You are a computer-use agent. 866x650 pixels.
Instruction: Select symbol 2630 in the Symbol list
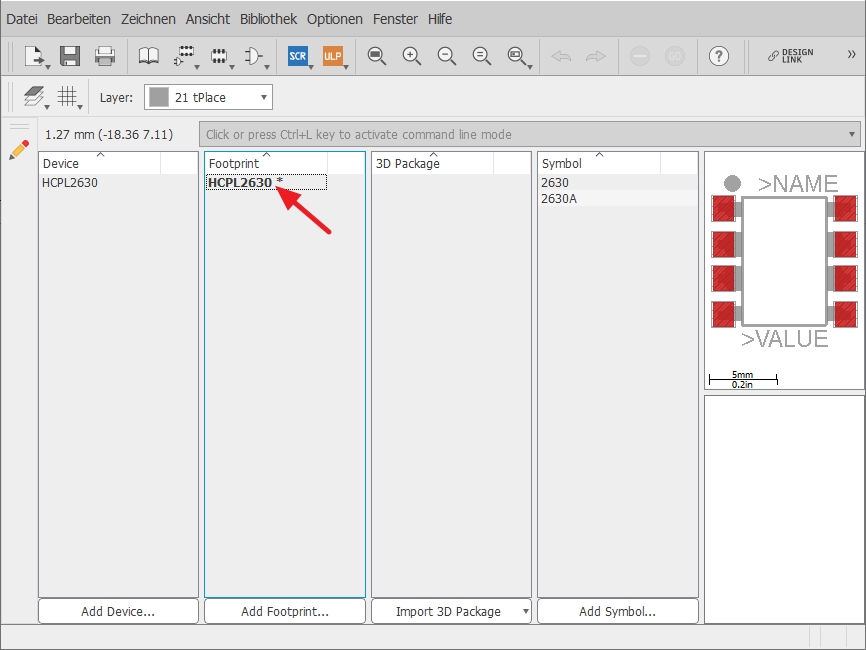(555, 182)
